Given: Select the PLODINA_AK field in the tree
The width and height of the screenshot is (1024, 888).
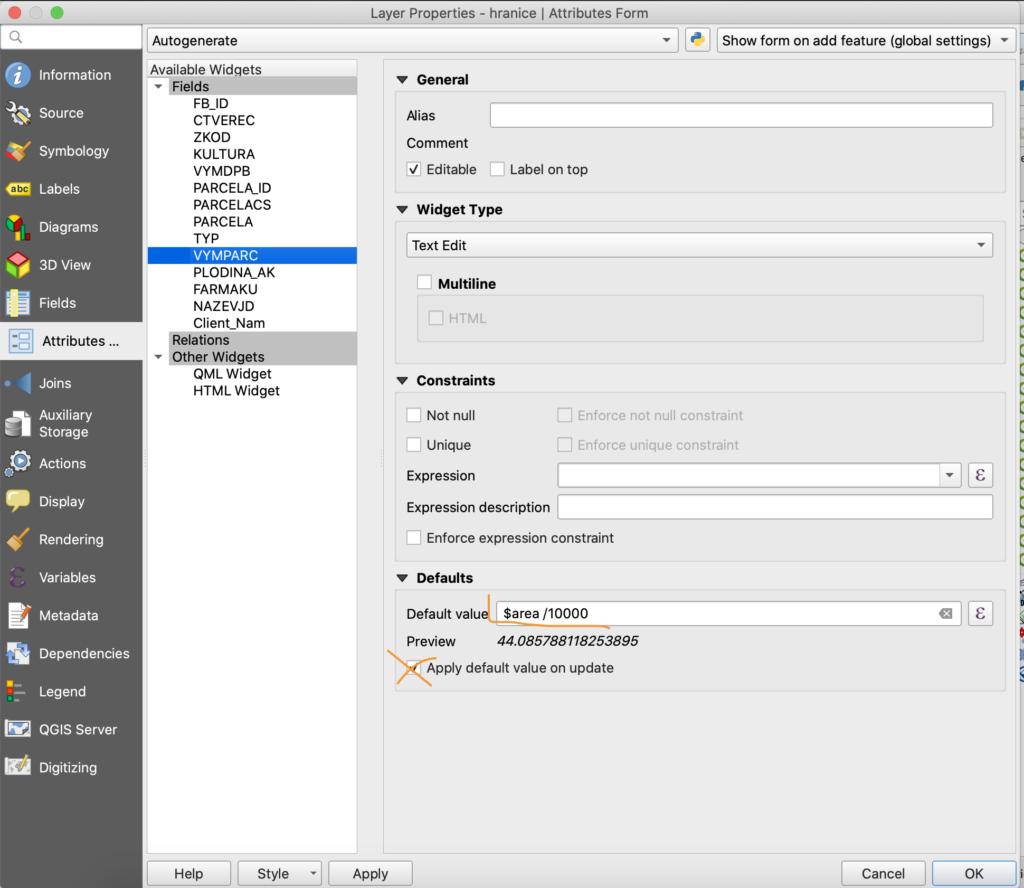Looking at the screenshot, I should click(x=233, y=272).
